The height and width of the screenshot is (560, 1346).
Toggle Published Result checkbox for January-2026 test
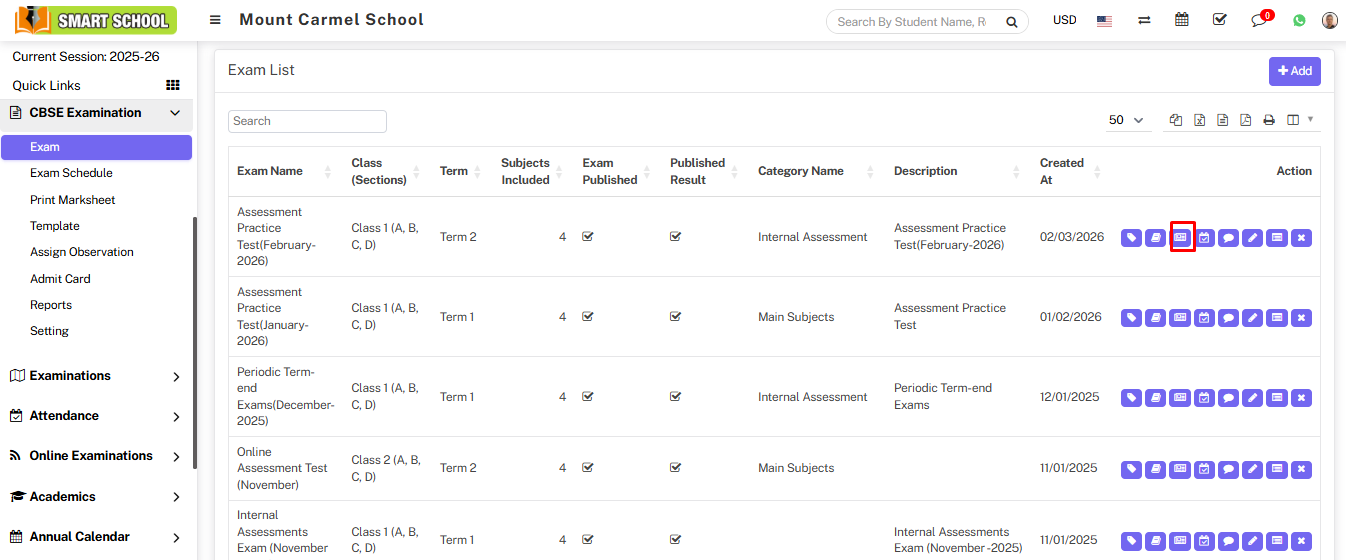point(675,317)
